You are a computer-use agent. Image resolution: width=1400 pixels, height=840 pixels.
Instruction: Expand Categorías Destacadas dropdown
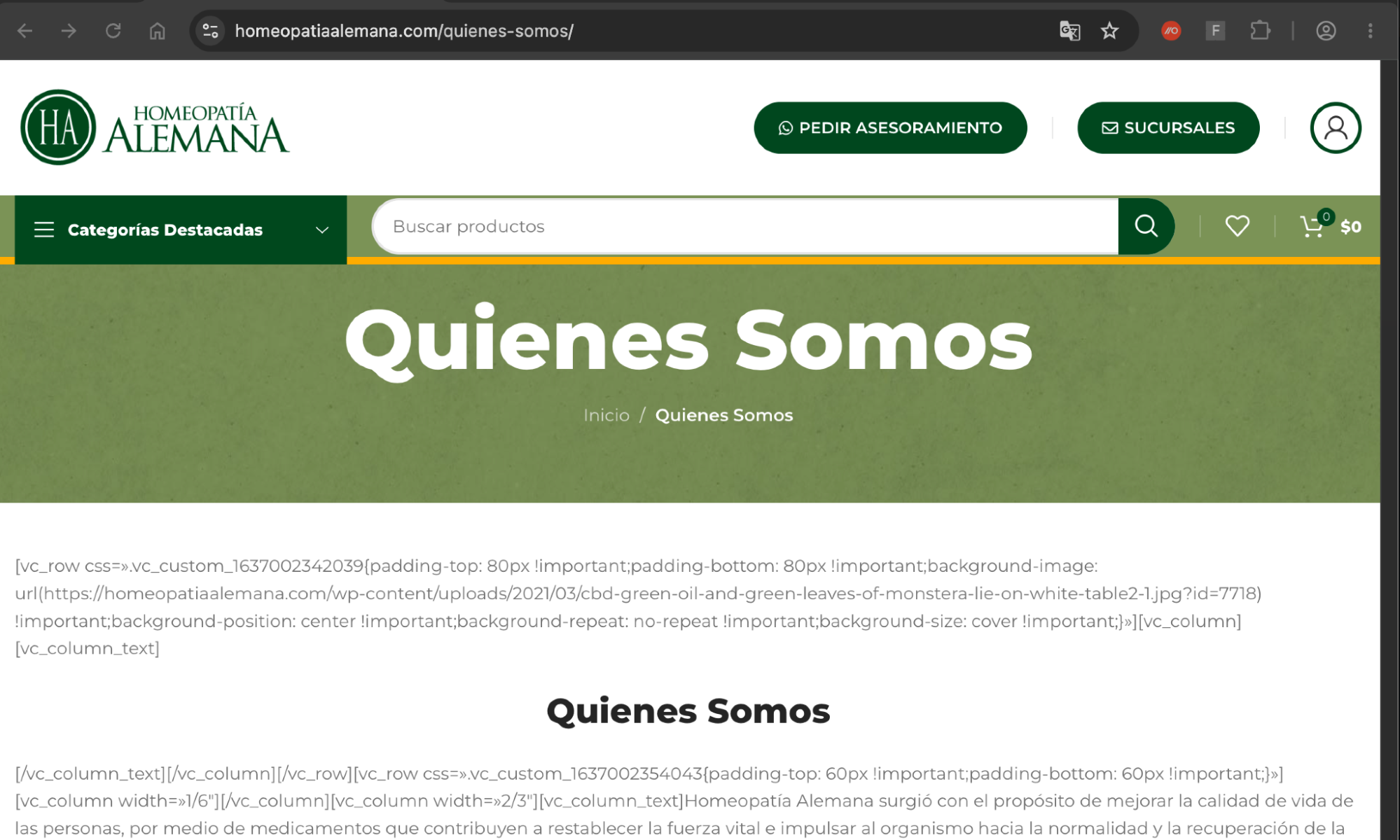click(181, 230)
